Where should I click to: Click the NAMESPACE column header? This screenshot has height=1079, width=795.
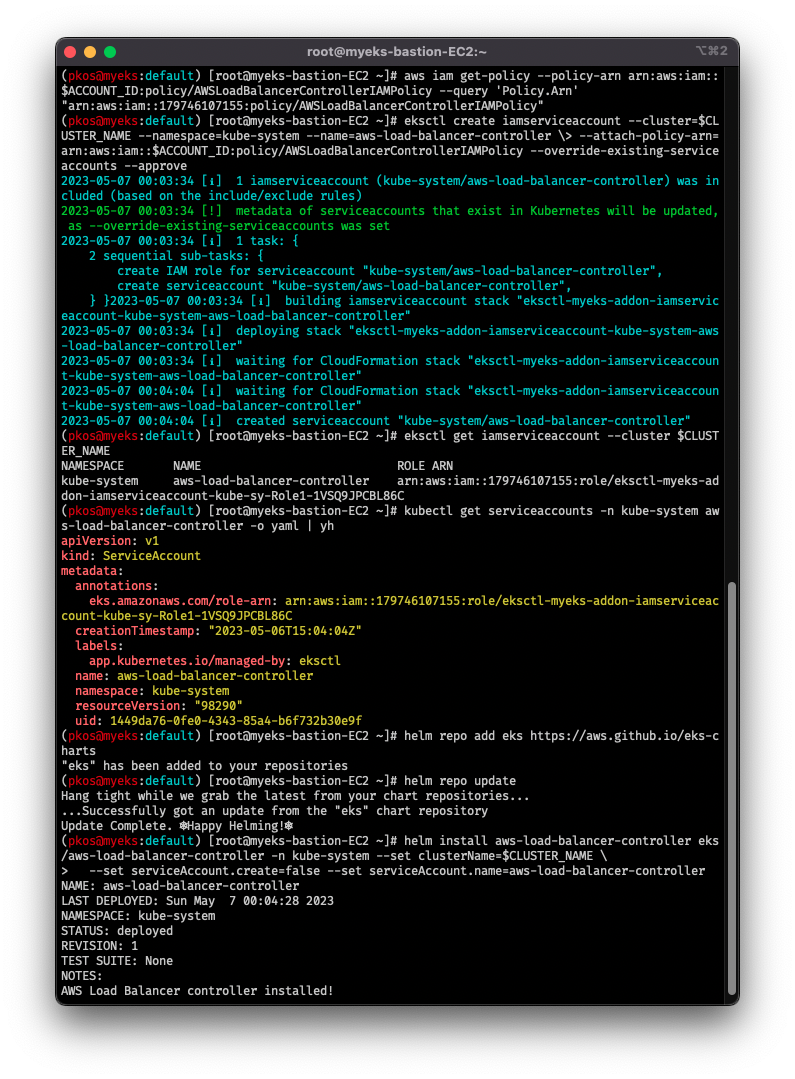pos(92,466)
